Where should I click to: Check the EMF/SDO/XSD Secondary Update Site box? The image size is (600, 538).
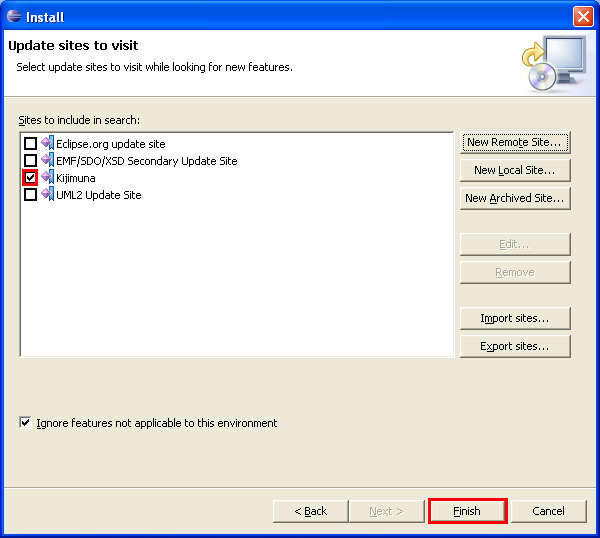tap(30, 161)
